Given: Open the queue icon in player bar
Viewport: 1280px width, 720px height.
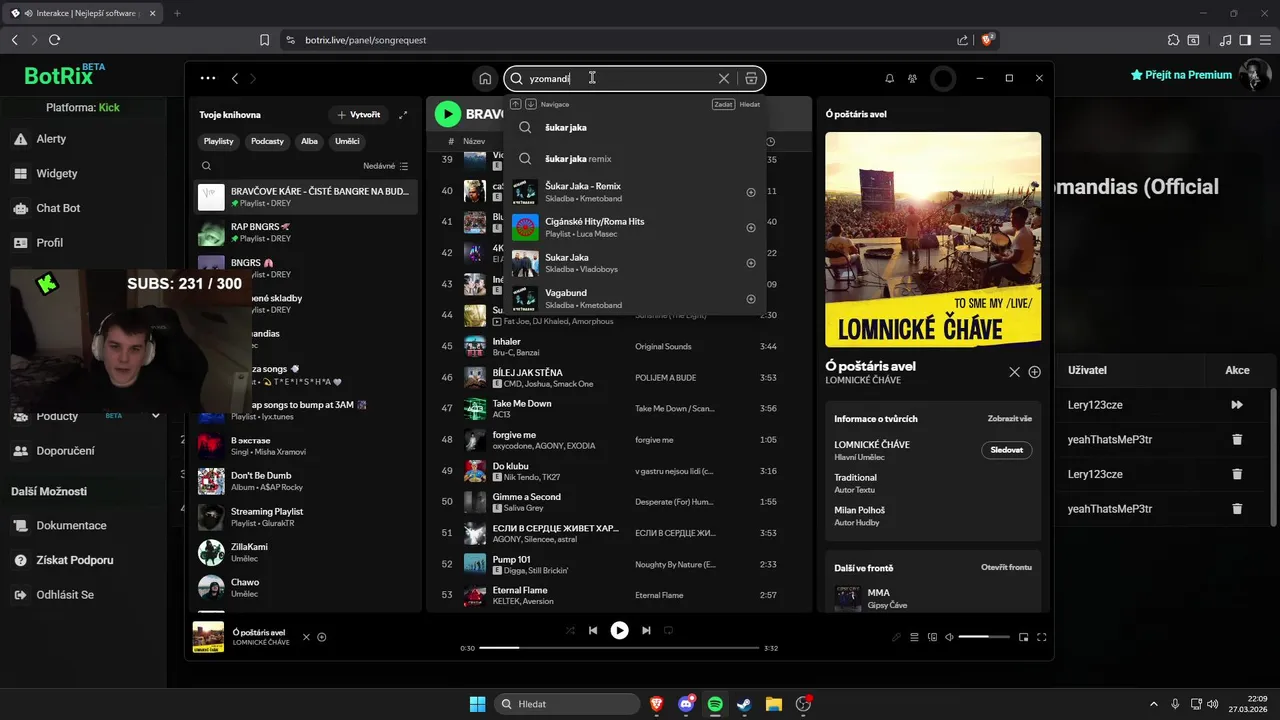Looking at the screenshot, I should click(x=914, y=637).
